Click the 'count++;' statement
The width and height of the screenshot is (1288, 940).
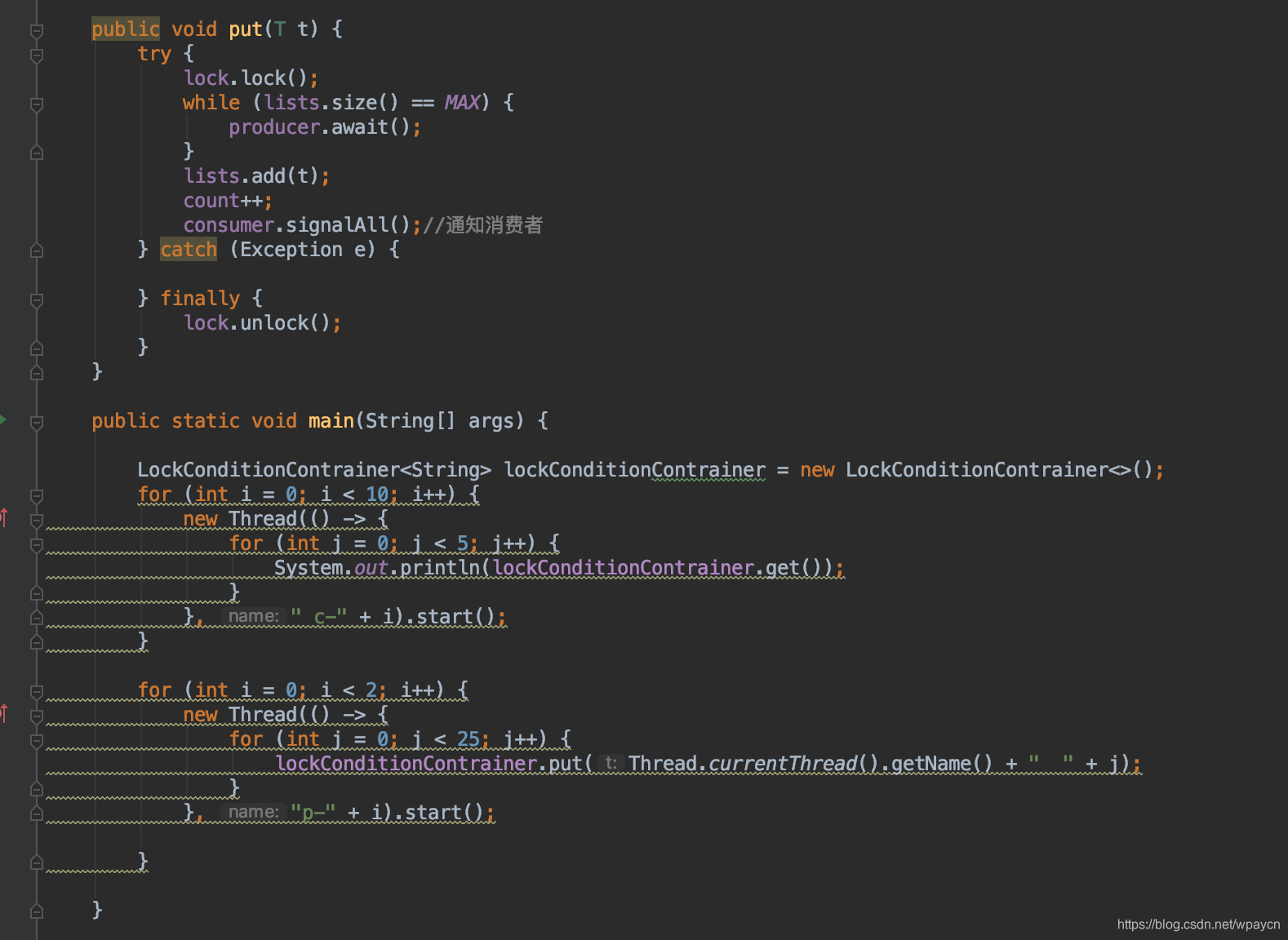(228, 201)
